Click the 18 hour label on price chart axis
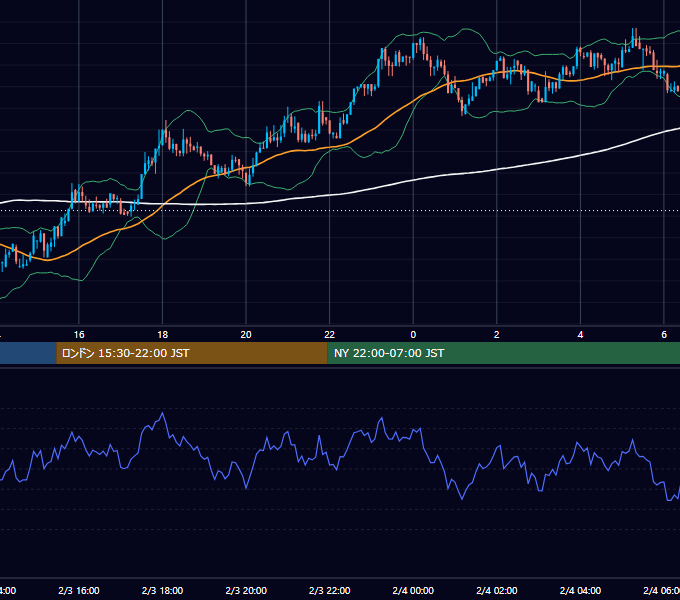680x600 pixels. click(x=163, y=335)
